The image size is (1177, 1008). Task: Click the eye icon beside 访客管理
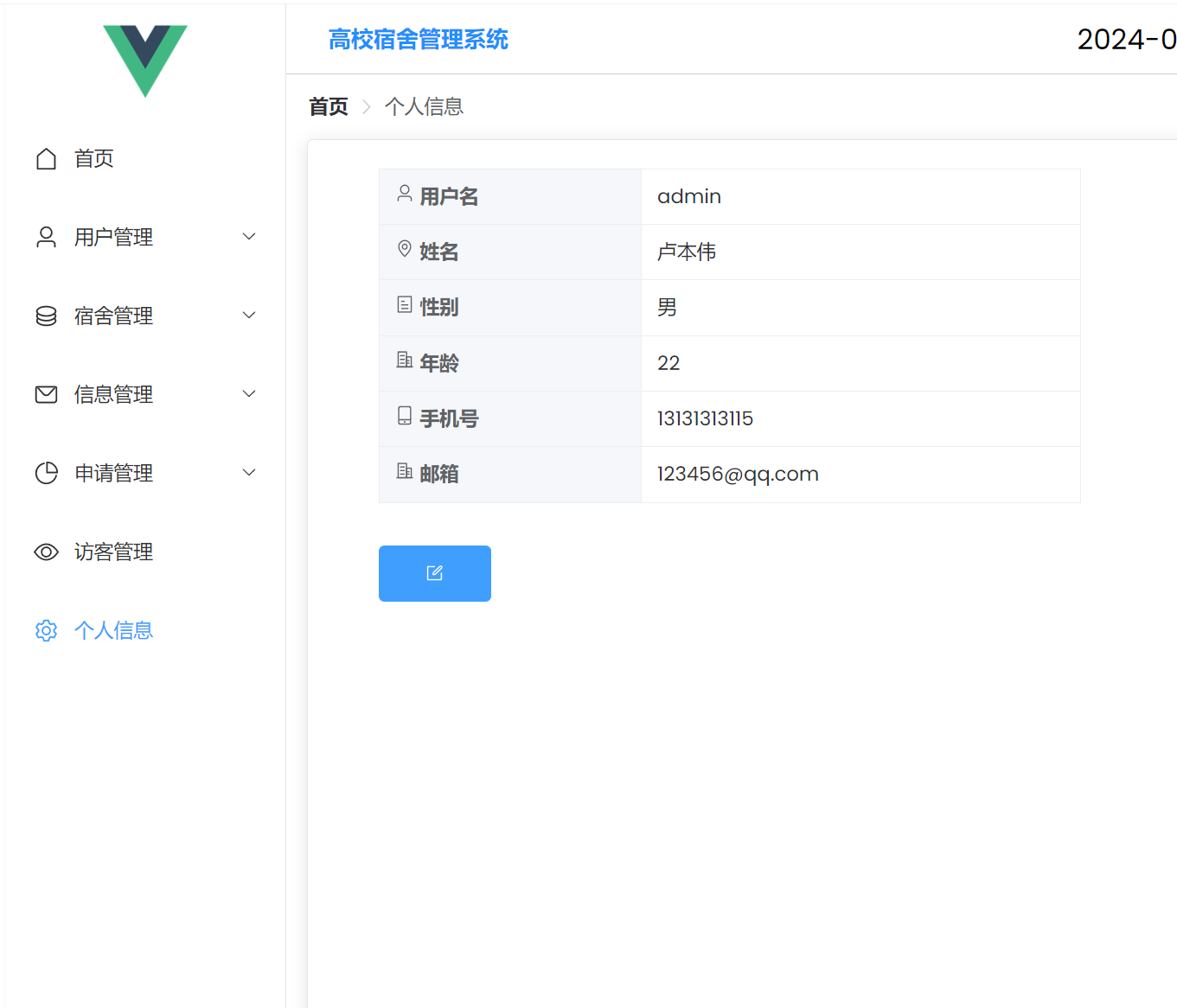(46, 552)
